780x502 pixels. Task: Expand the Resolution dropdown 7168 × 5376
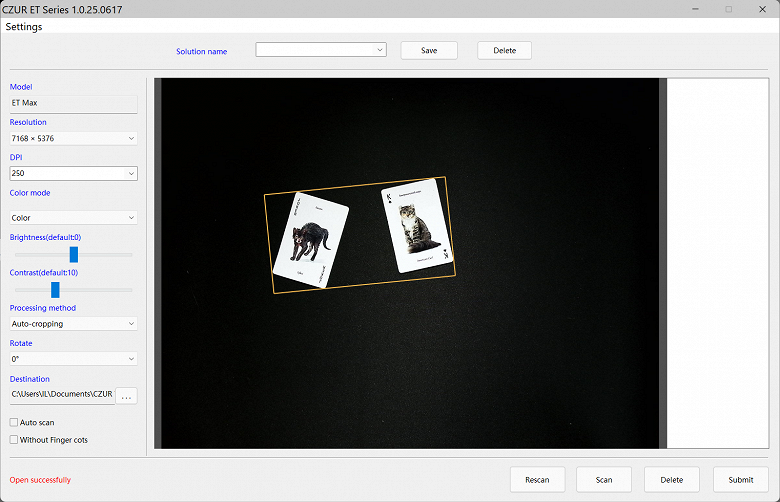(x=73, y=138)
